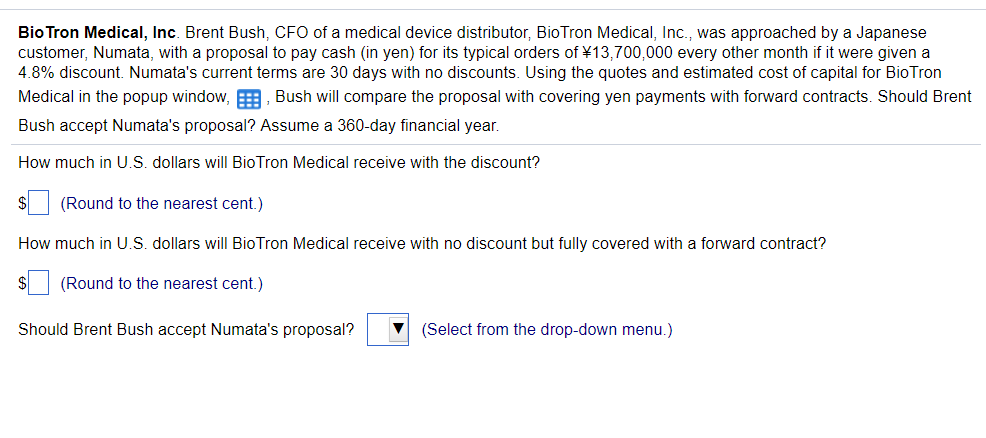The width and height of the screenshot is (986, 438).
Task: Click the blank part of the proposal drop-down box
Action: (x=378, y=329)
